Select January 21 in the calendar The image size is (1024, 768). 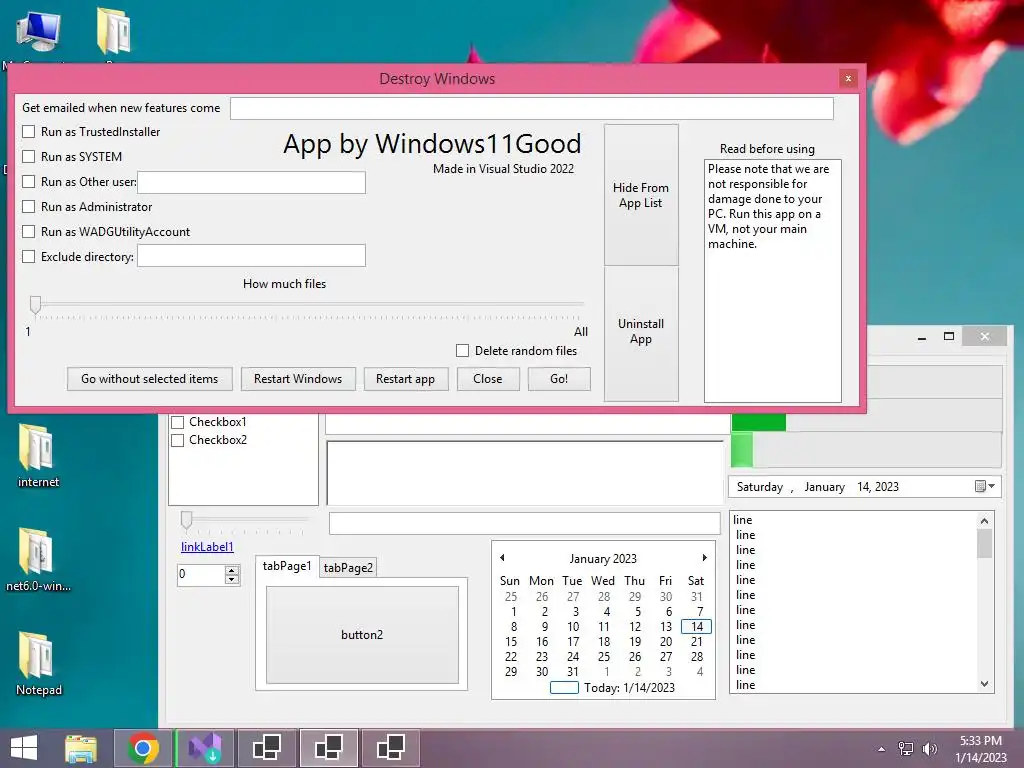tap(697, 641)
